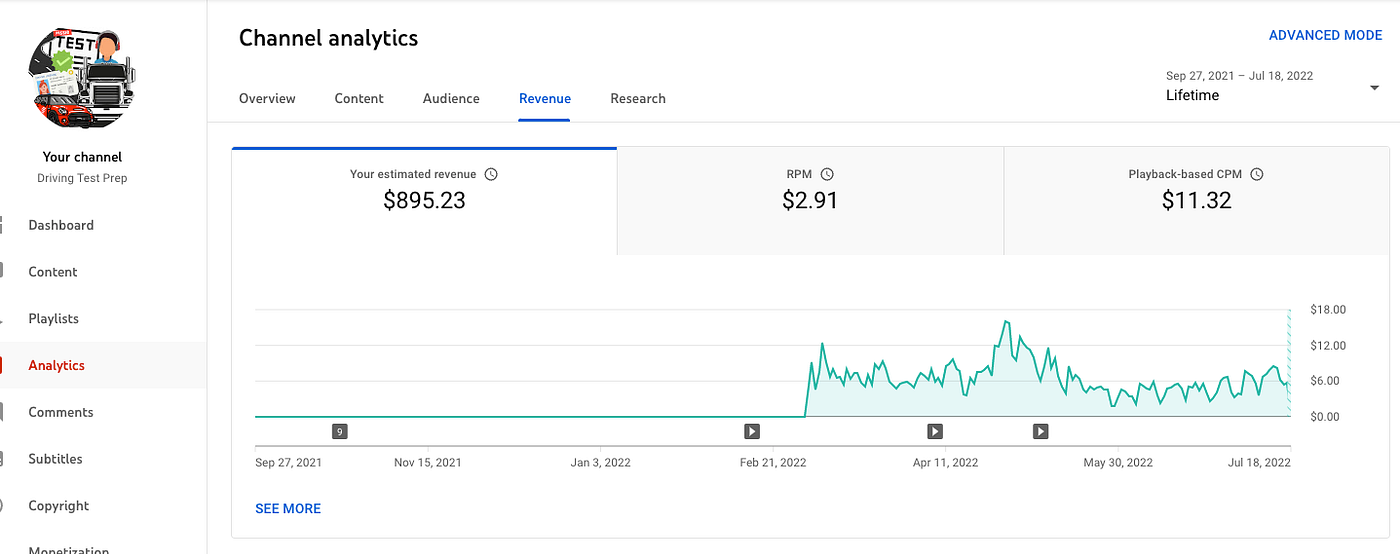Click the video marker near Feb 21, 2022

752,432
